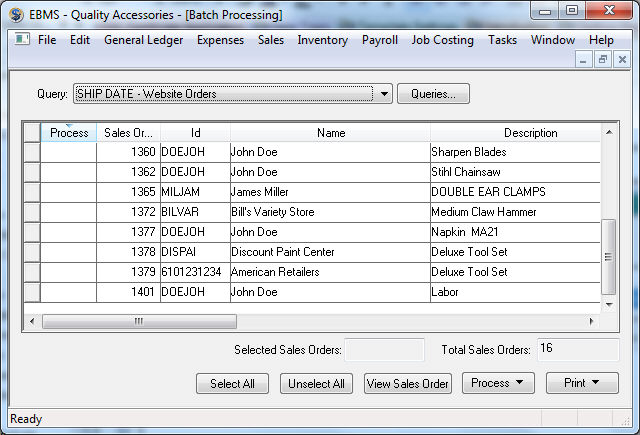Toggle Process cell for sales order 1372
Image resolution: width=640 pixels, height=435 pixels.
pos(68,212)
